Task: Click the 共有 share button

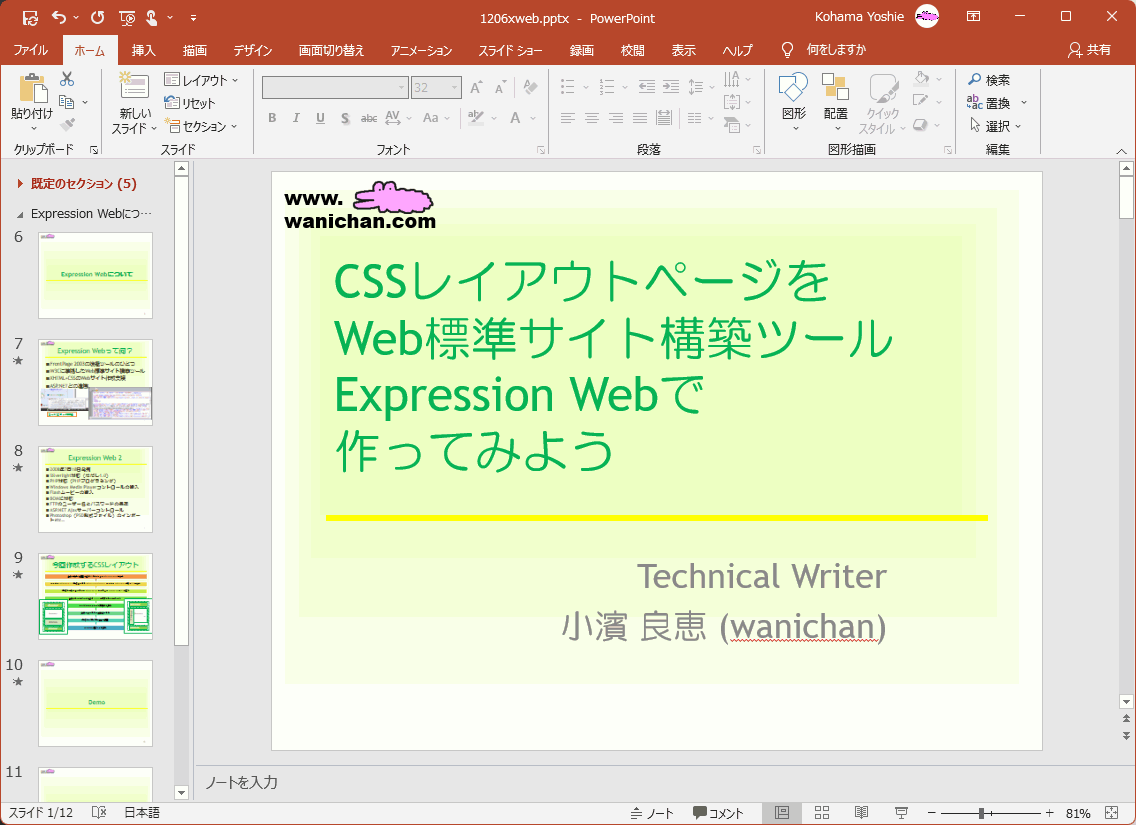Action: [1090, 50]
